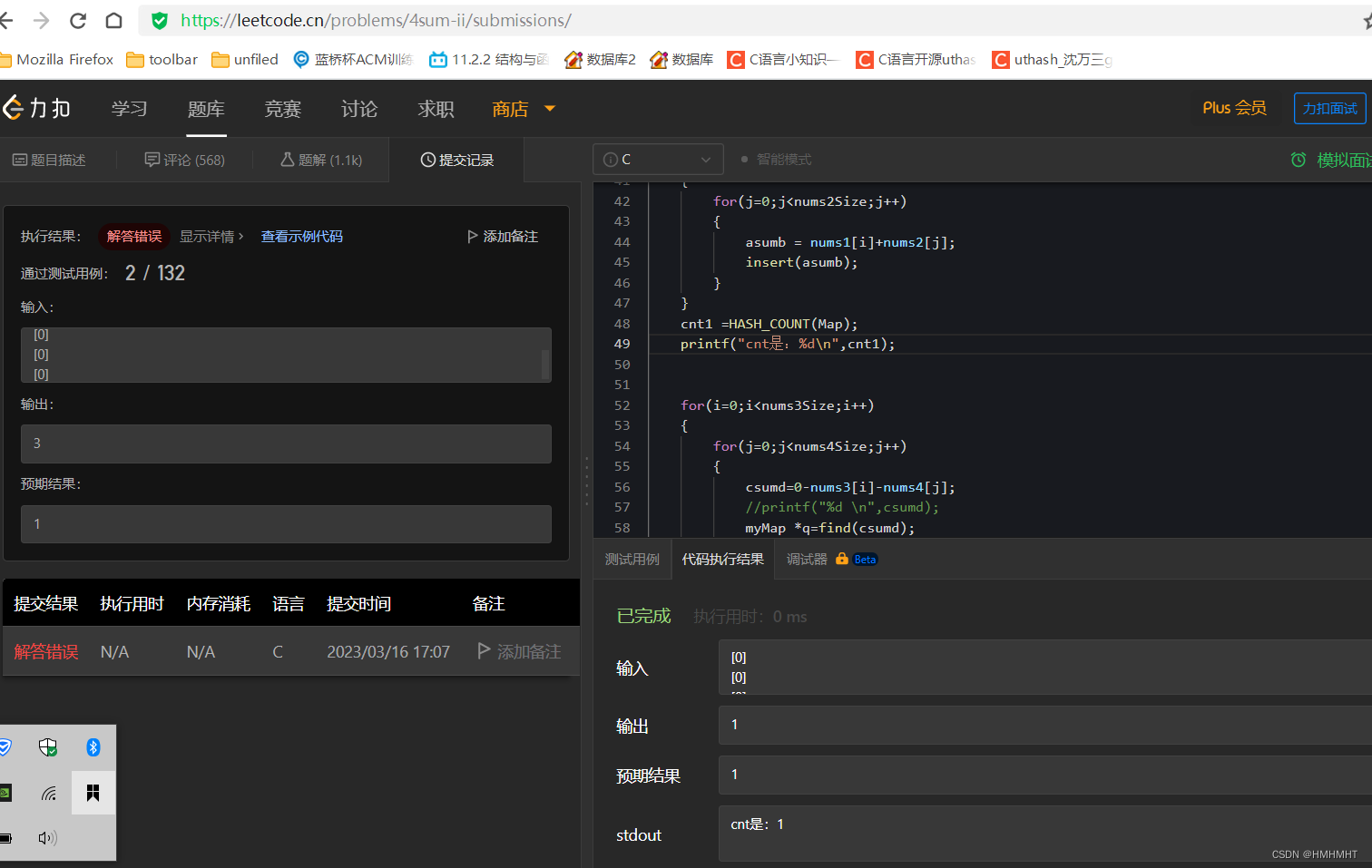Image resolution: width=1372 pixels, height=868 pixels.
Task: Click the 输出 value box showing 3
Action: [286, 444]
